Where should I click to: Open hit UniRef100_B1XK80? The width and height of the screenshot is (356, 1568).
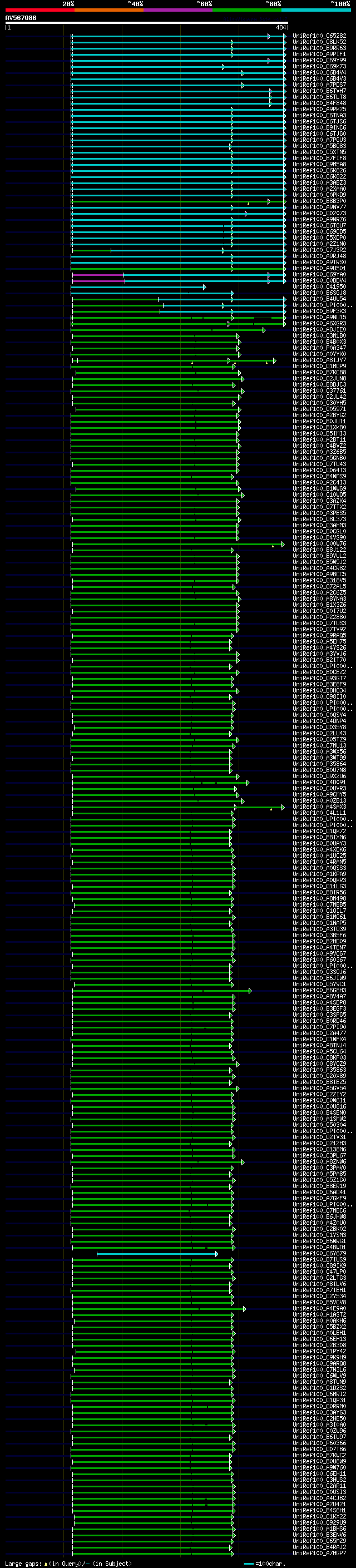pyautogui.click(x=319, y=427)
